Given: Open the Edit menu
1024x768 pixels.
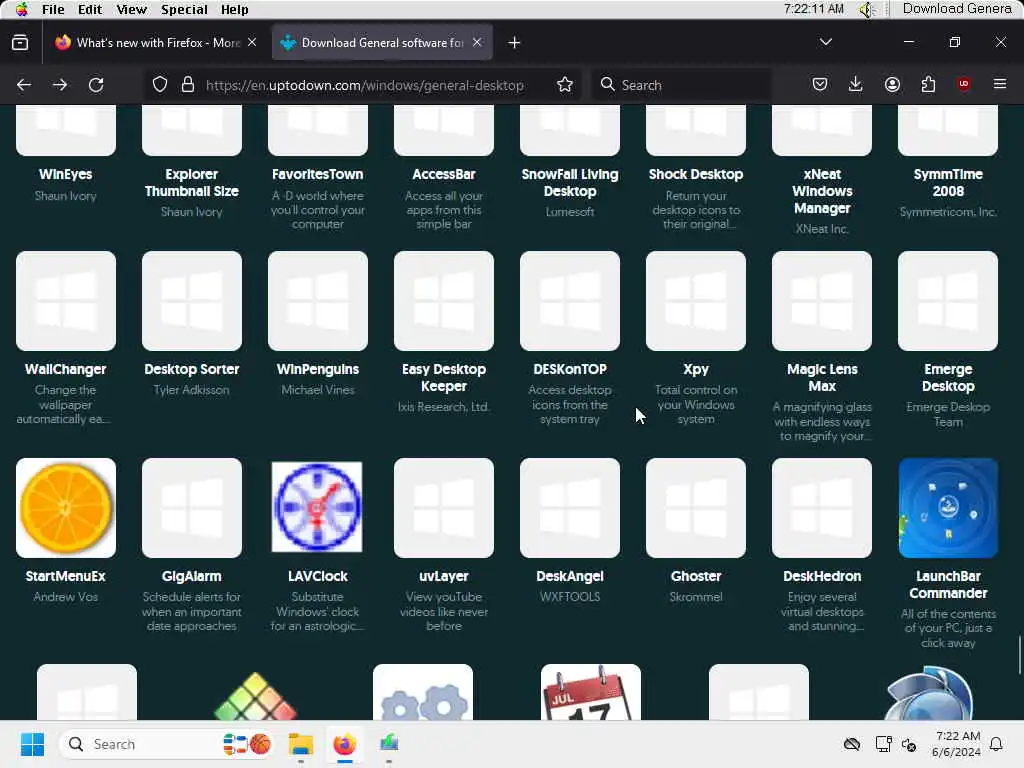Looking at the screenshot, I should pyautogui.click(x=90, y=9).
